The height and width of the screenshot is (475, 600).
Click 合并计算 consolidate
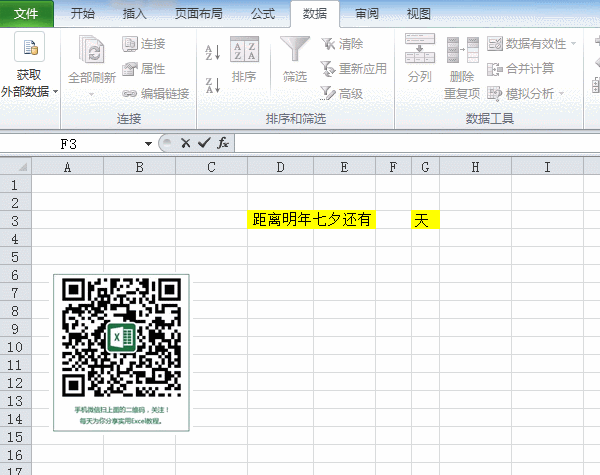click(x=521, y=69)
